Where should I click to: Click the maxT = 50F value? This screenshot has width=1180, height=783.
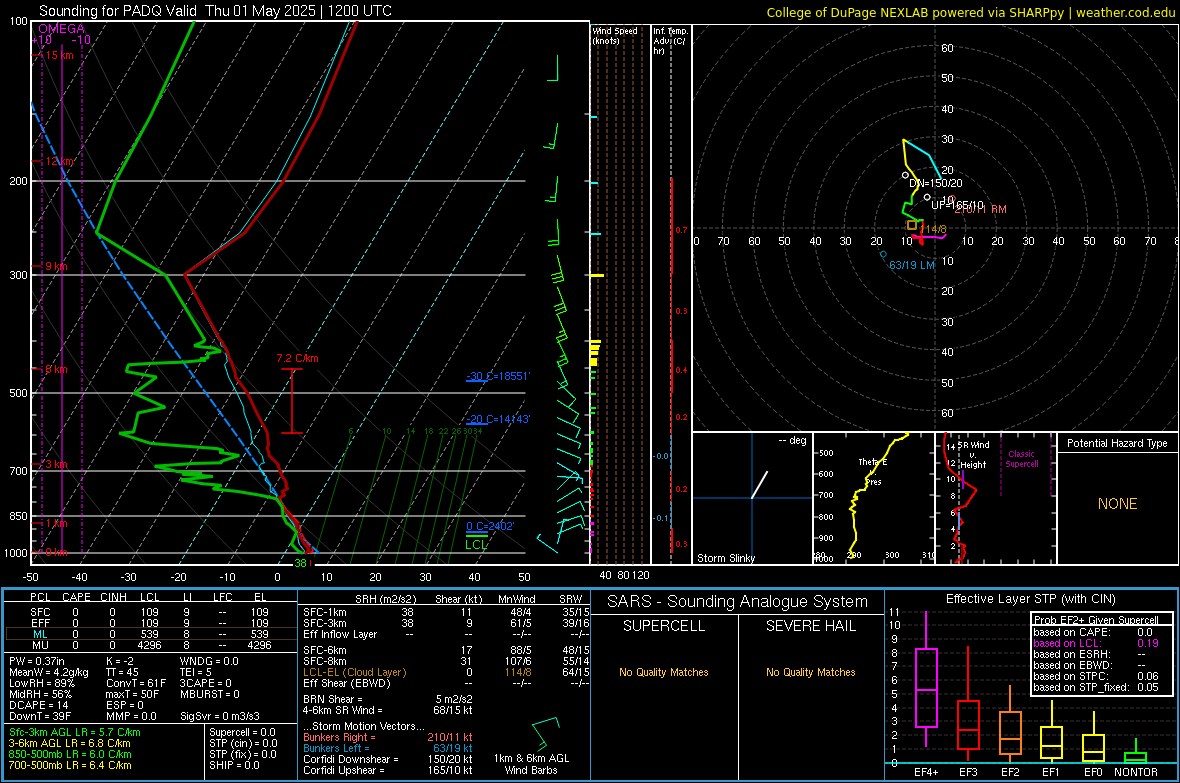coord(132,694)
